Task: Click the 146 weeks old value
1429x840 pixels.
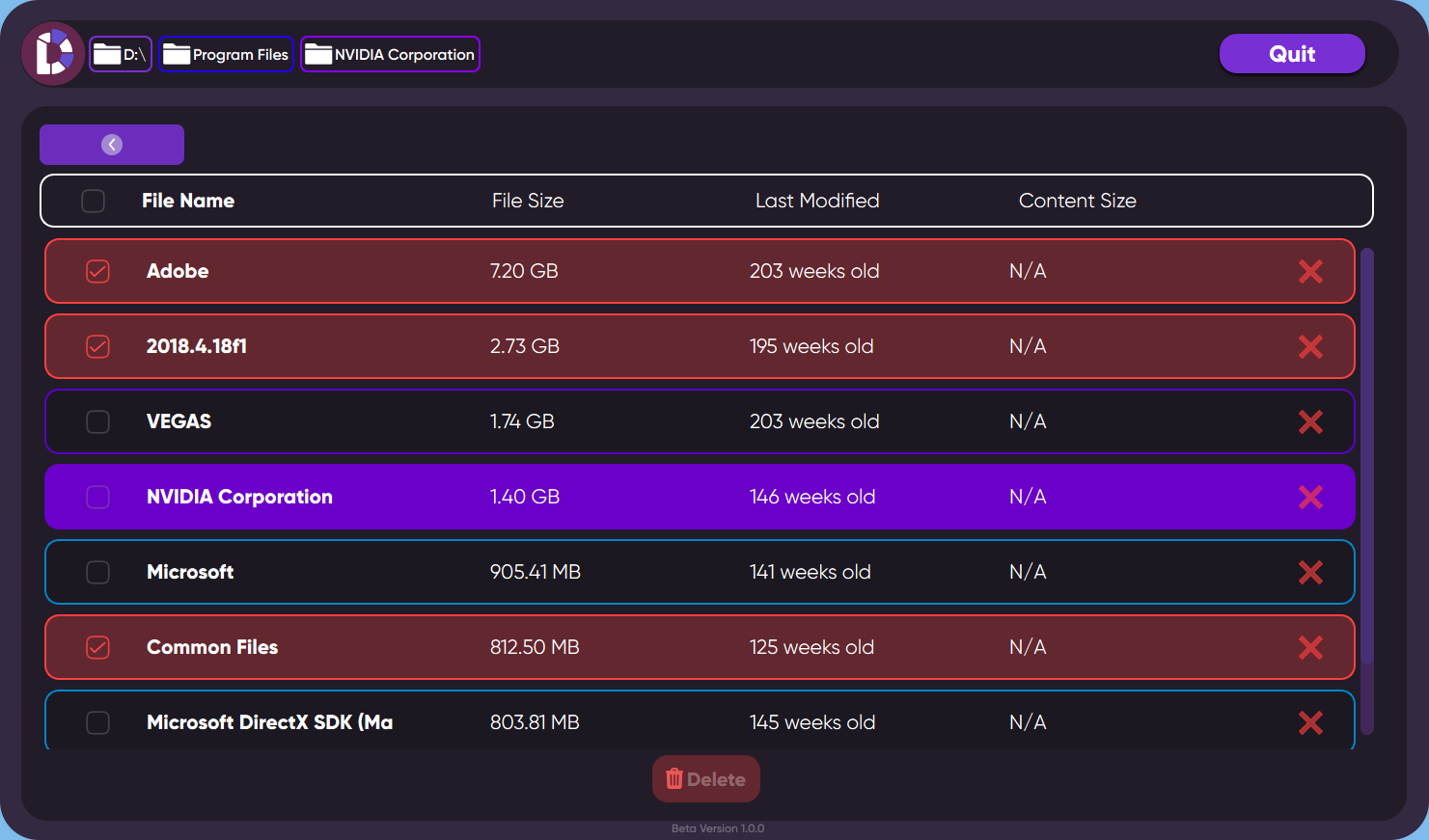Action: tap(812, 497)
